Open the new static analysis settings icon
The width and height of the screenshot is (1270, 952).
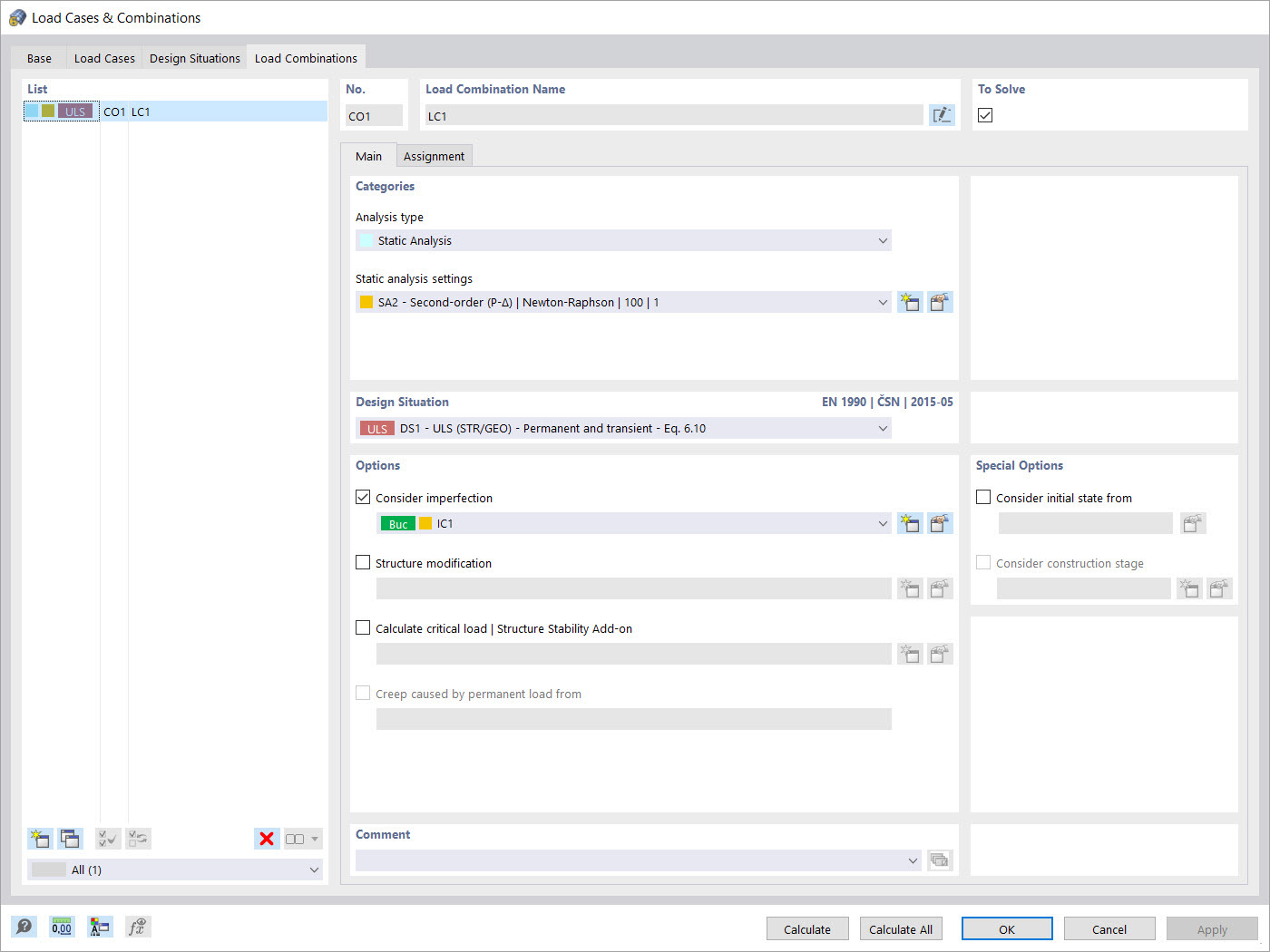(x=910, y=301)
